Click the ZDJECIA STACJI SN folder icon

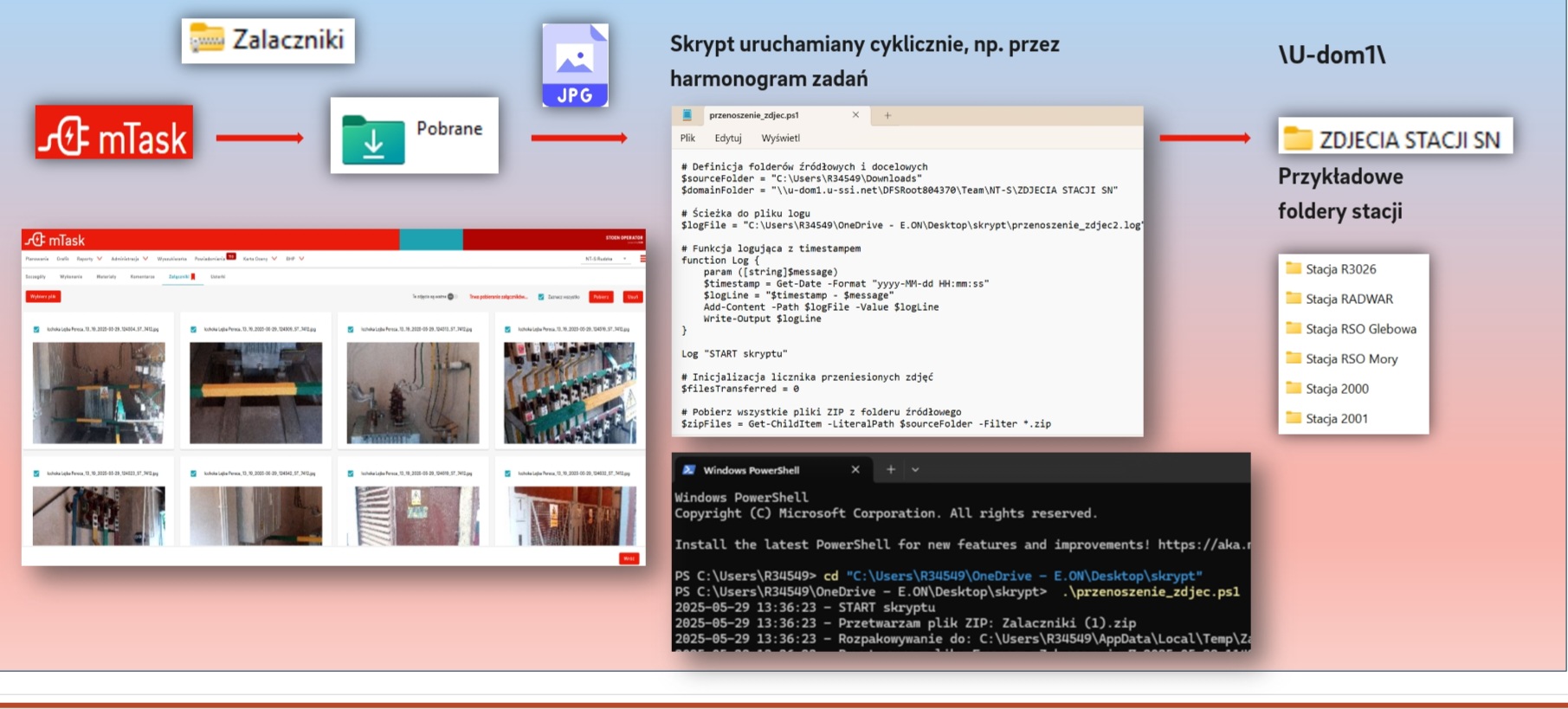pos(1298,138)
